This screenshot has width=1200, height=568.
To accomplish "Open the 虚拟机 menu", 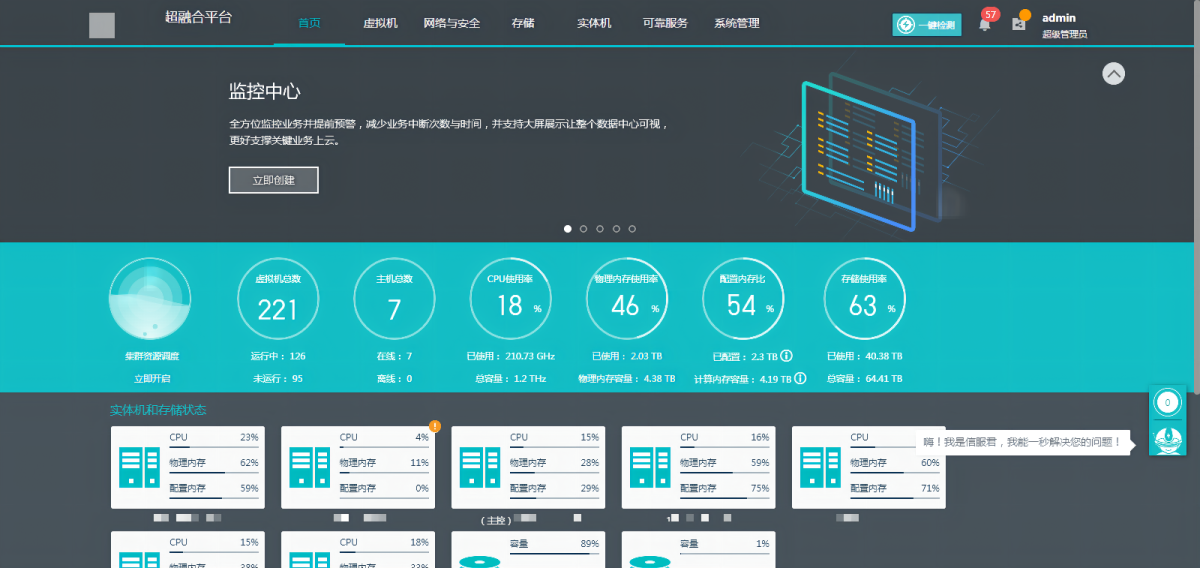I will coord(380,23).
